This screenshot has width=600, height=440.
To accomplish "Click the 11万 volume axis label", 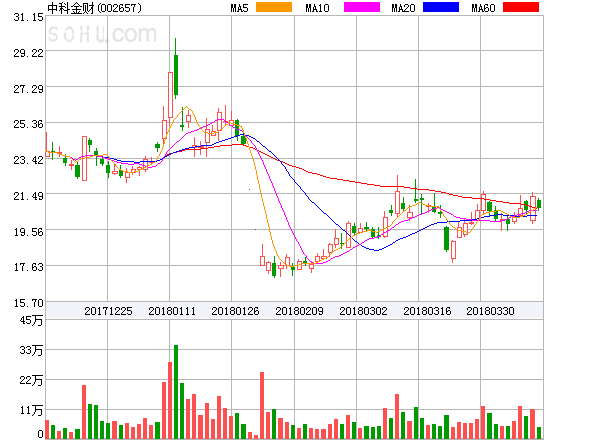I will pyautogui.click(x=31, y=411).
